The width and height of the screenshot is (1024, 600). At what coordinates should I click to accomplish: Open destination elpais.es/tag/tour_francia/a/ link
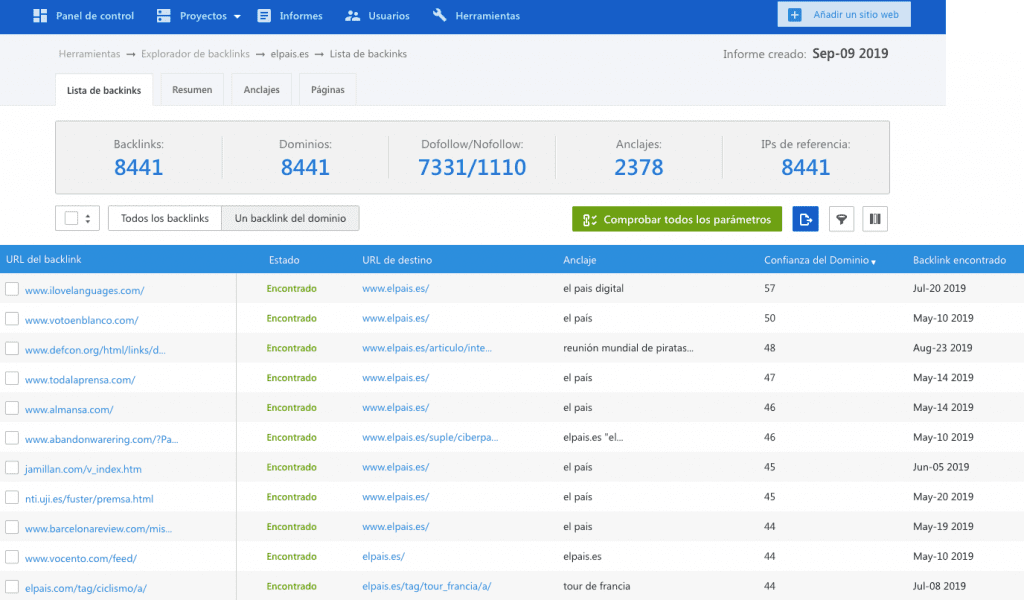pos(427,586)
